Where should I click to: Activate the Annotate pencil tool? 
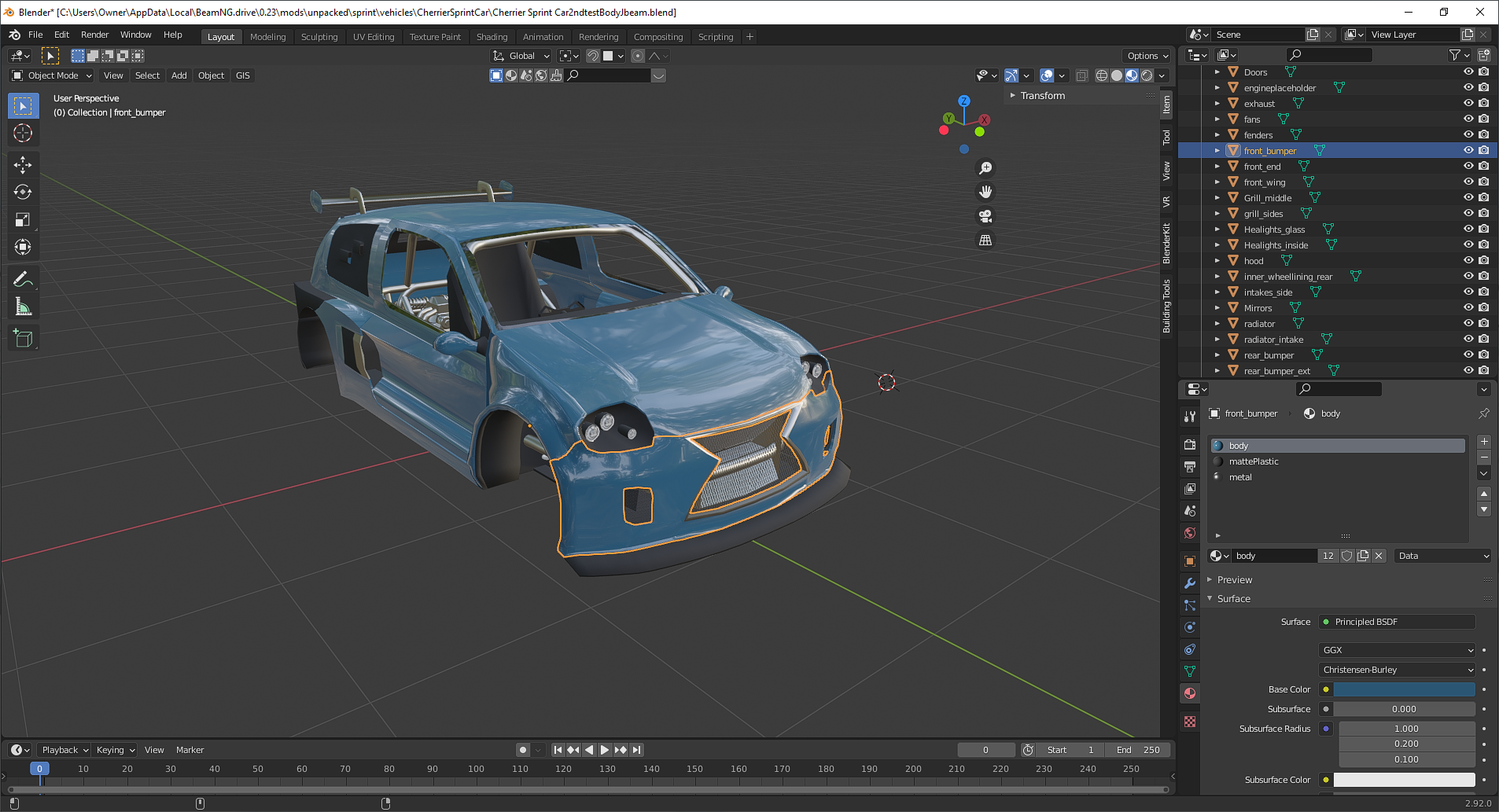pos(23,280)
